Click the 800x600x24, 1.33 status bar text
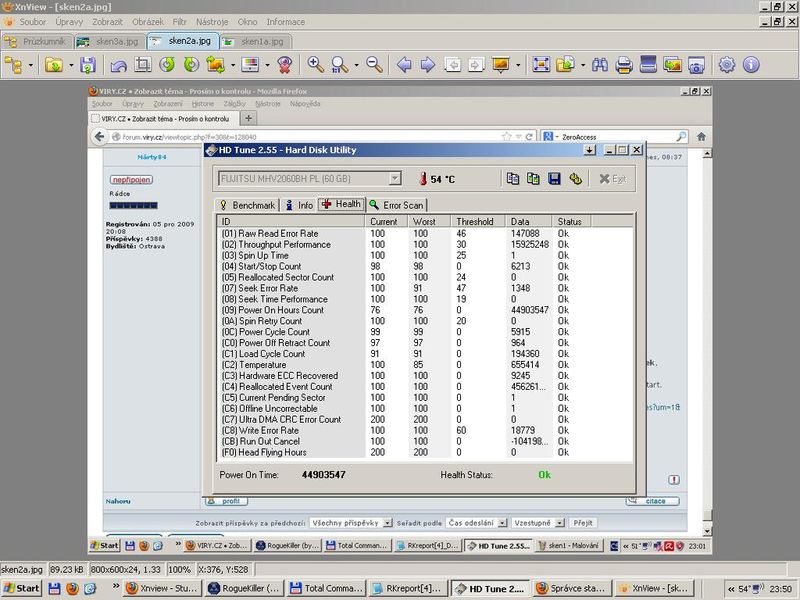The image size is (800, 600). [126, 569]
